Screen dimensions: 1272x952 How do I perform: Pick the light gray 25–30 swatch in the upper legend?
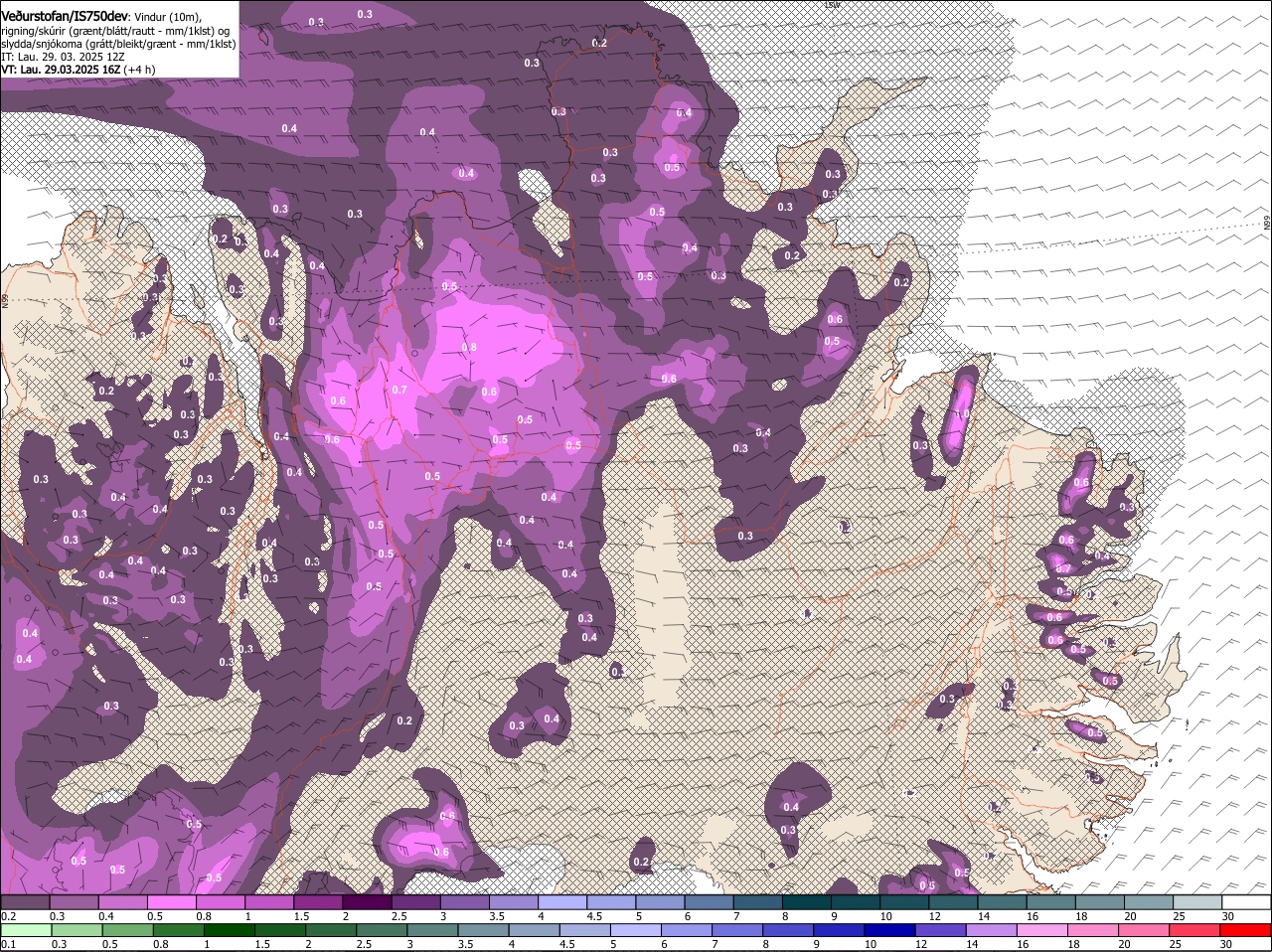tap(1198, 902)
